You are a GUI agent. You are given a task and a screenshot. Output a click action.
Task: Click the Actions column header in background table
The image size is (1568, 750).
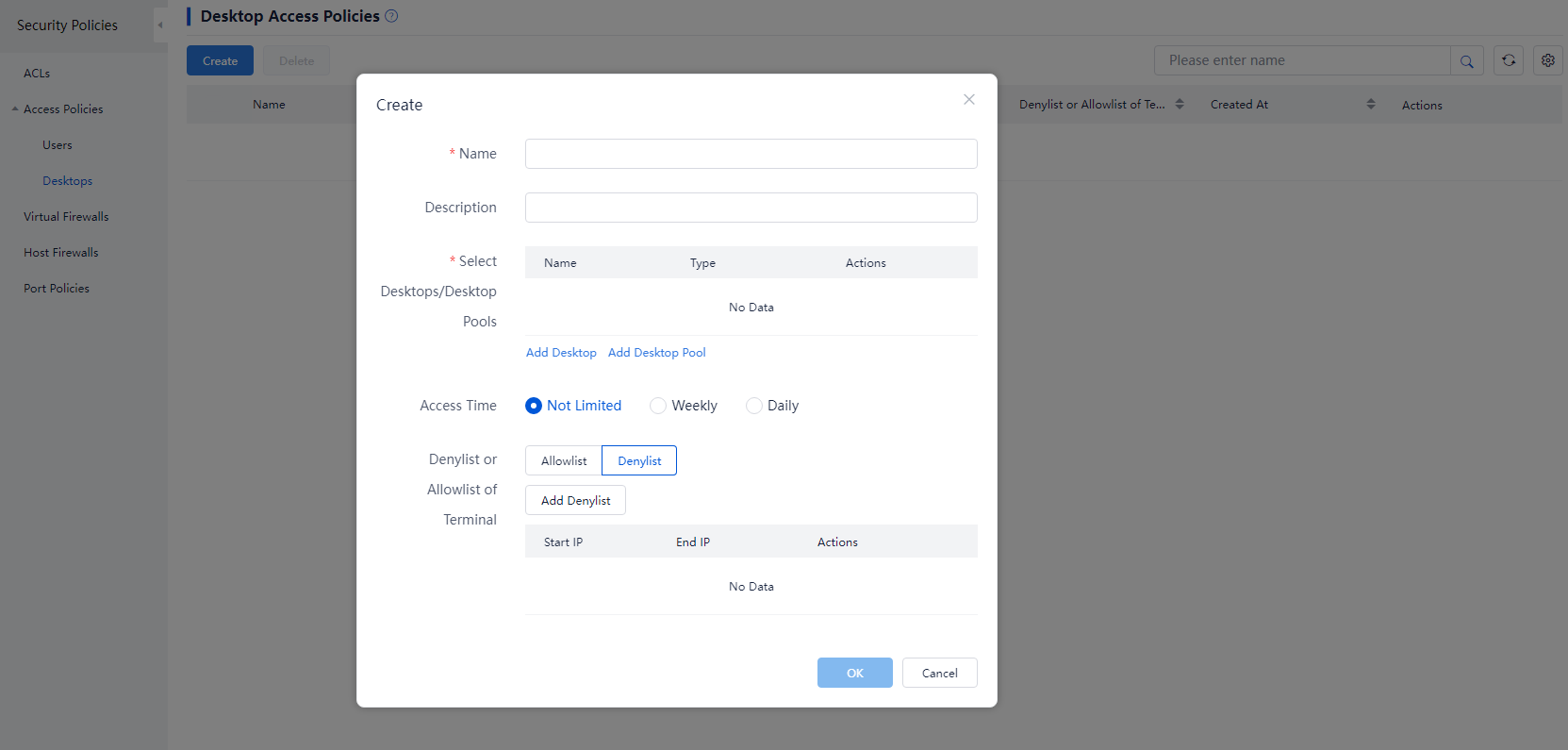click(1422, 106)
